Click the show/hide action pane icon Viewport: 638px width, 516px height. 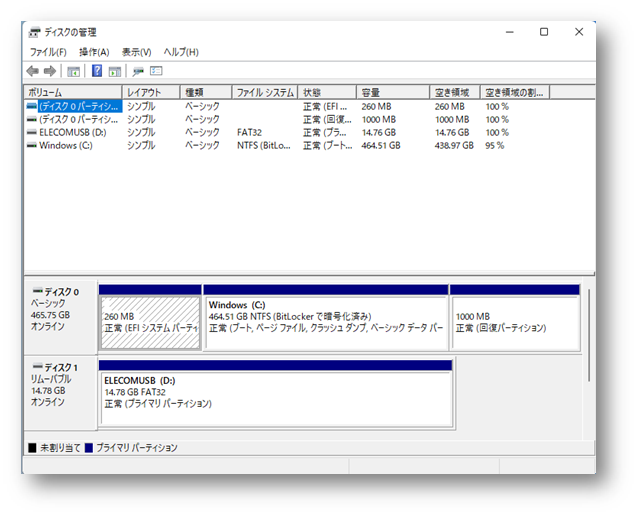115,71
